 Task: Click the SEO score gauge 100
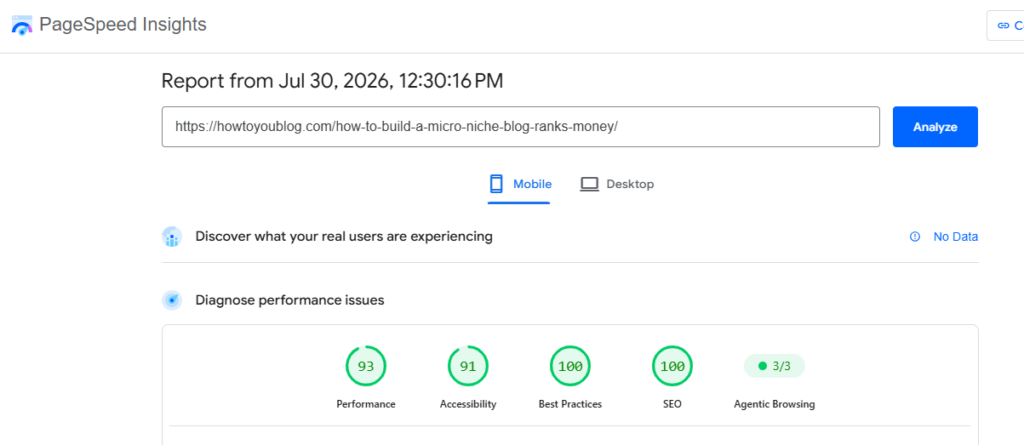[672, 366]
